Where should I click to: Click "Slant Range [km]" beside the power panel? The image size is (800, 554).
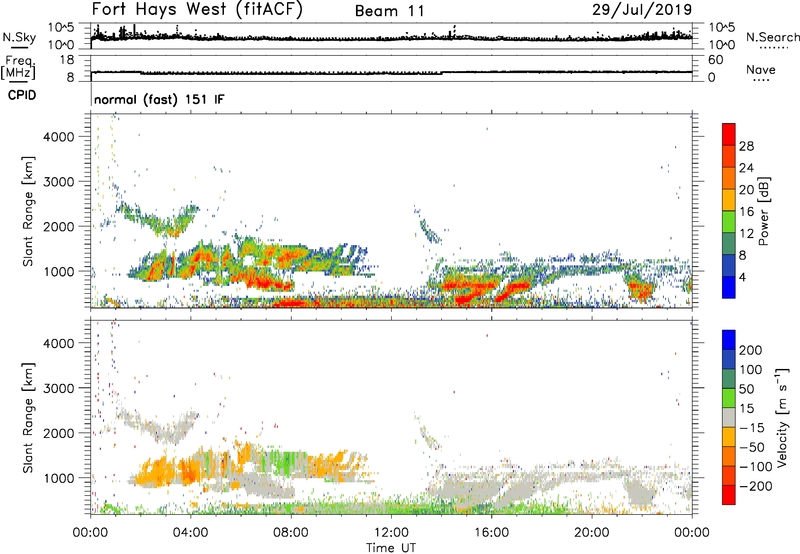coord(28,211)
